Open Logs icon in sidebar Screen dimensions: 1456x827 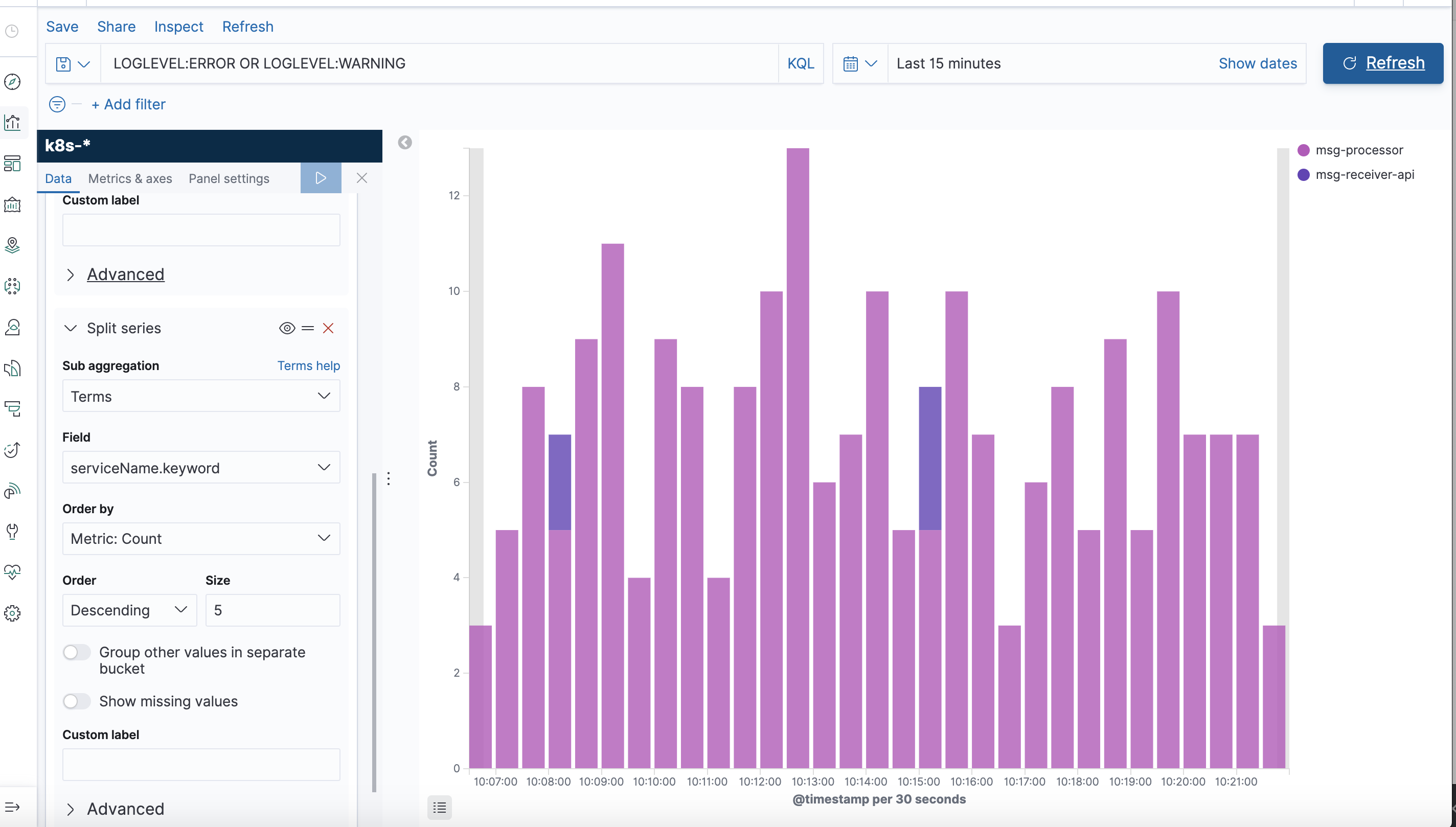point(12,368)
